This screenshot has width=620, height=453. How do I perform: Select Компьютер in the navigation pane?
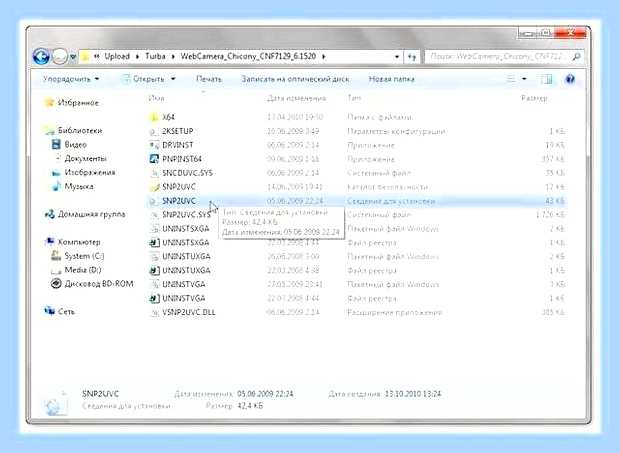coord(79,242)
